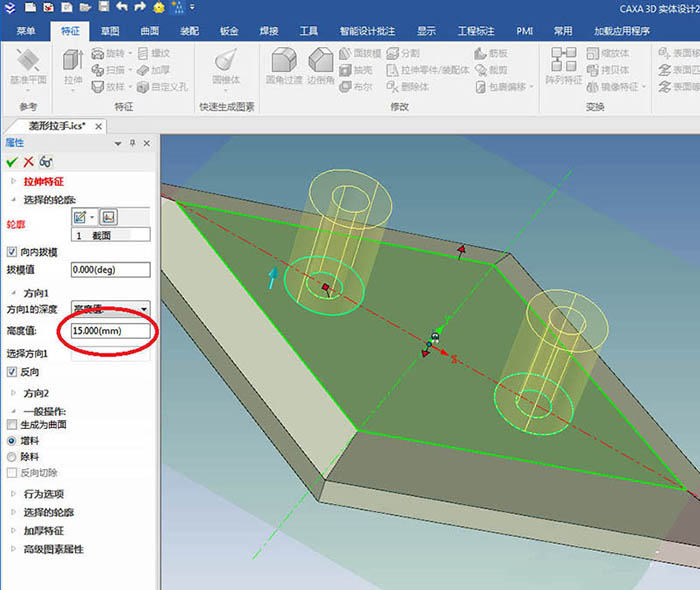This screenshot has width=700, height=590.
Task: Click the 基准平面 datum plane icon
Action: (28, 61)
